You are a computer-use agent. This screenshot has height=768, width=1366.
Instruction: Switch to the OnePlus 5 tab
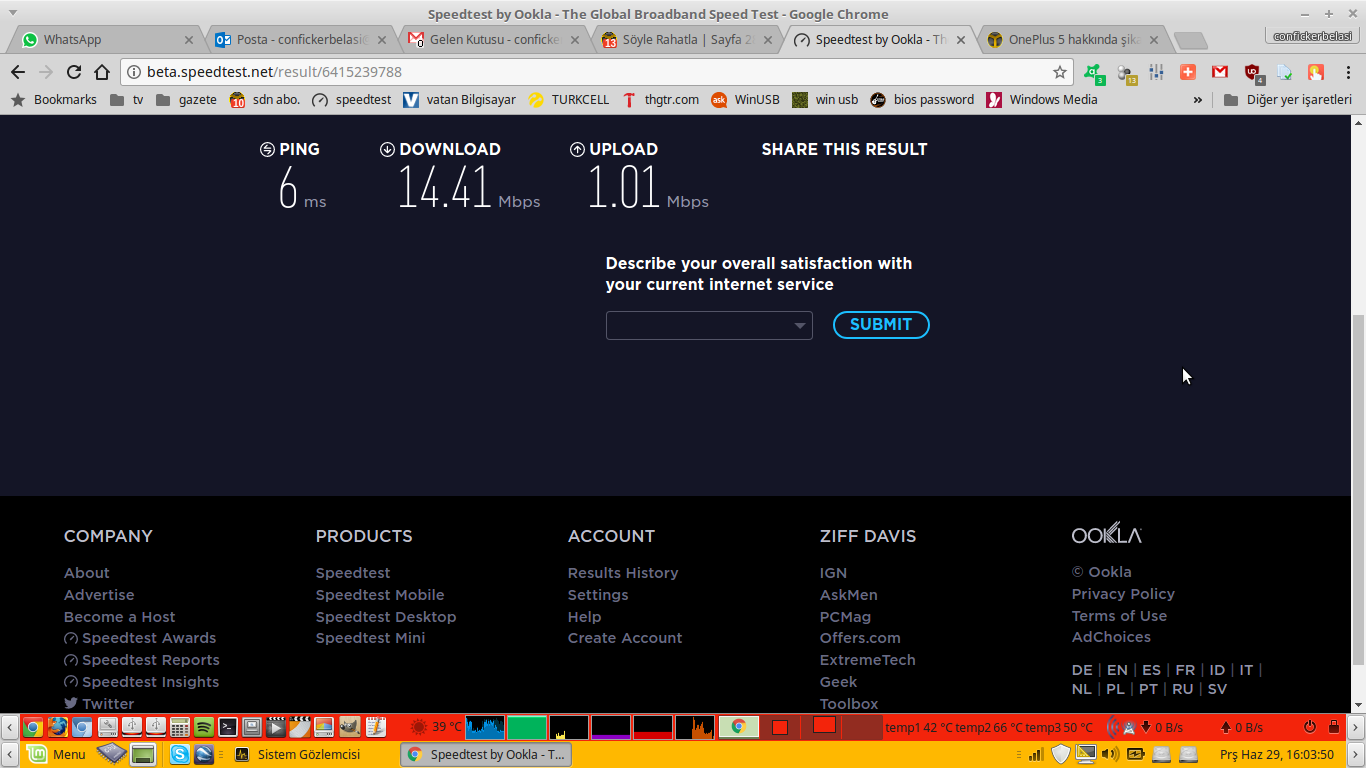tap(1073, 40)
